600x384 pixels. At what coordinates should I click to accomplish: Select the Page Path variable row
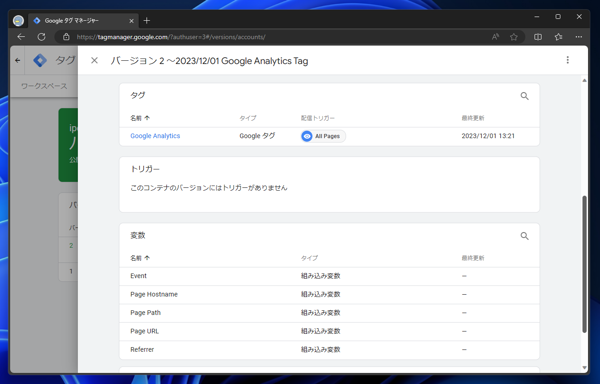[329, 313]
